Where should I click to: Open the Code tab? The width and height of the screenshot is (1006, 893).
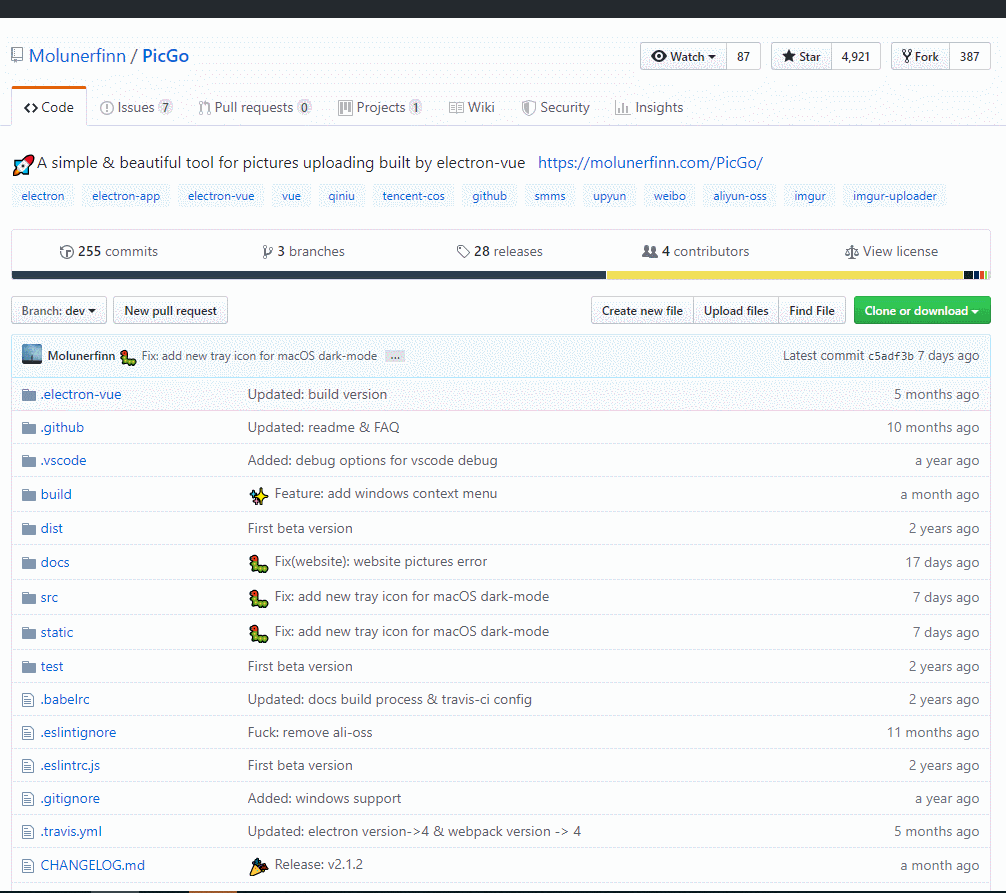(49, 108)
